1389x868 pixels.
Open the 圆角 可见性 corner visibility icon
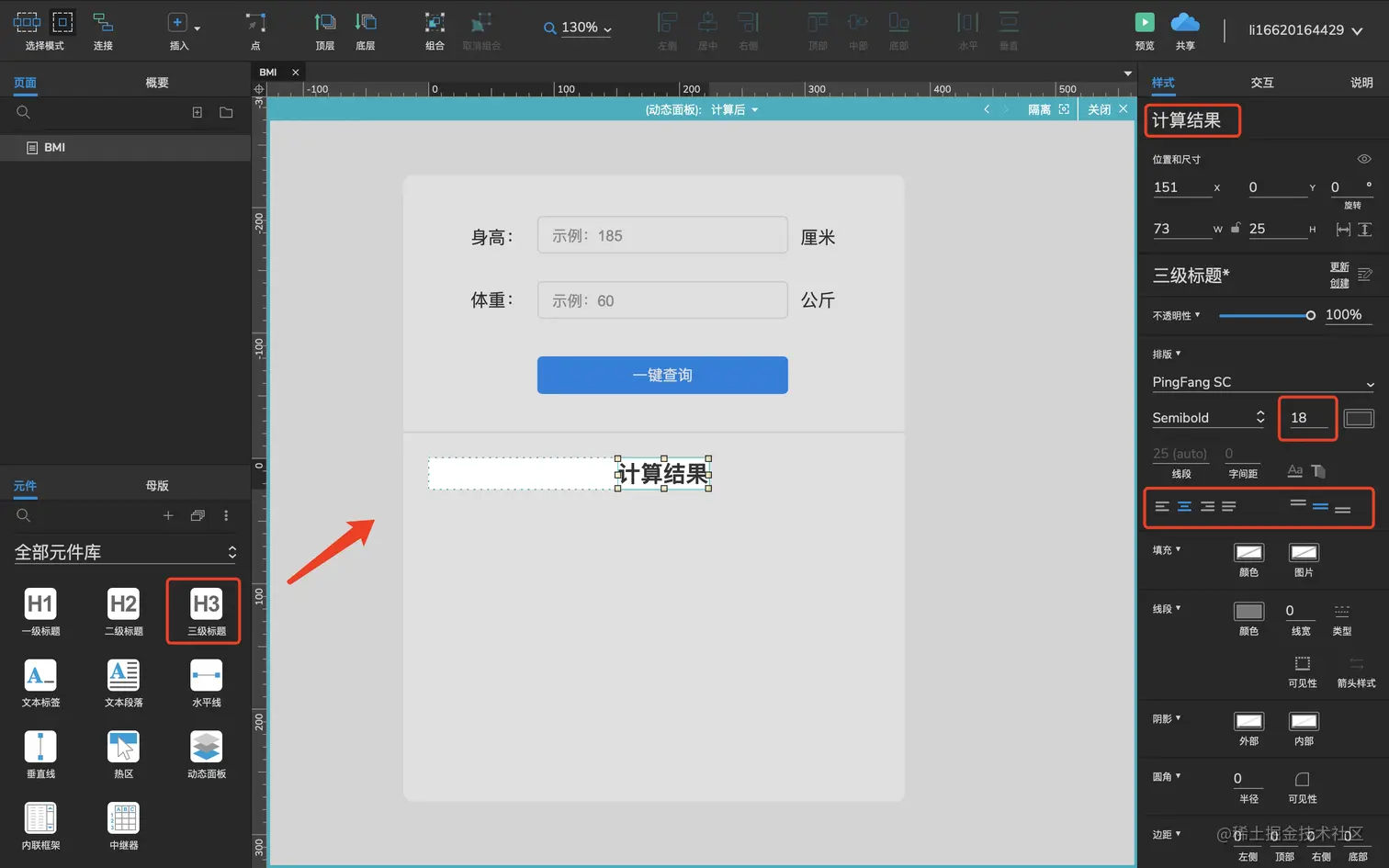coord(1302,779)
